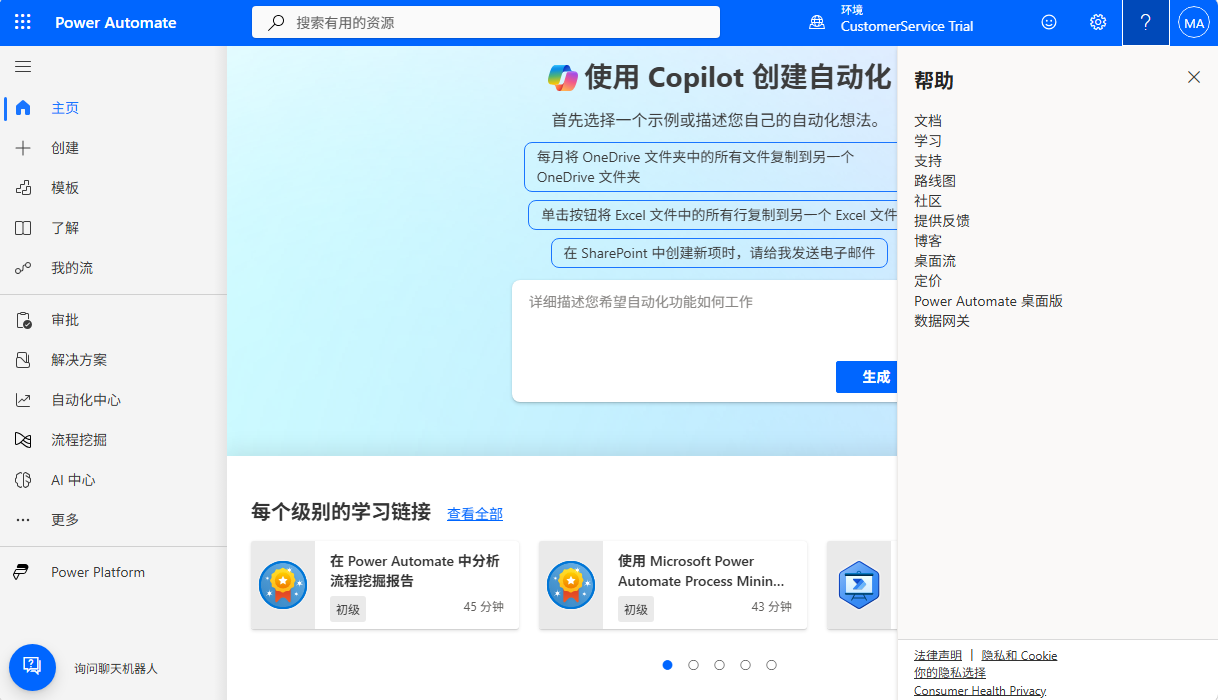Click the 了解 book icon
This screenshot has height=700, width=1218.
point(23,228)
